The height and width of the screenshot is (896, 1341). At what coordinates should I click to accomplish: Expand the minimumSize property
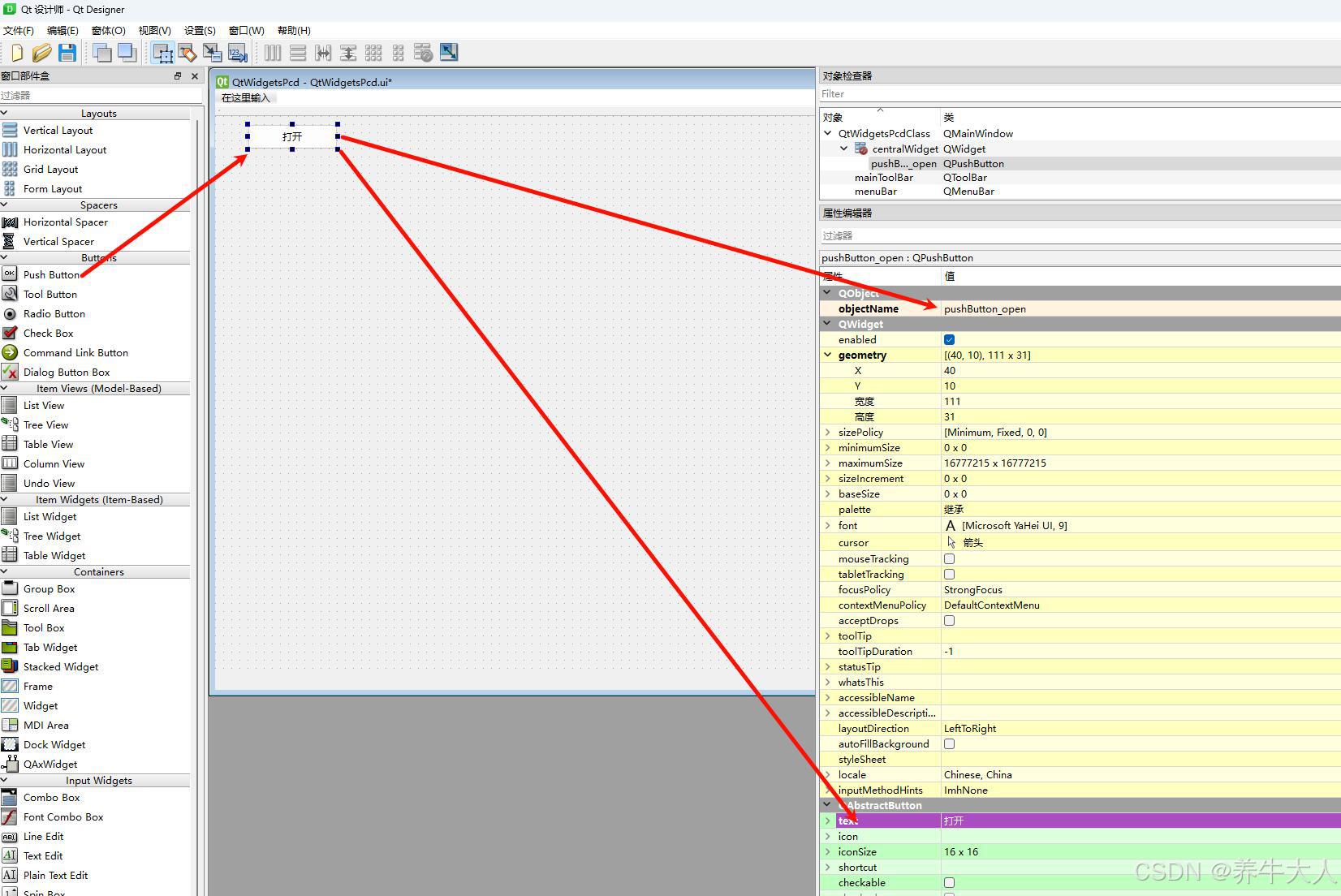tap(828, 447)
